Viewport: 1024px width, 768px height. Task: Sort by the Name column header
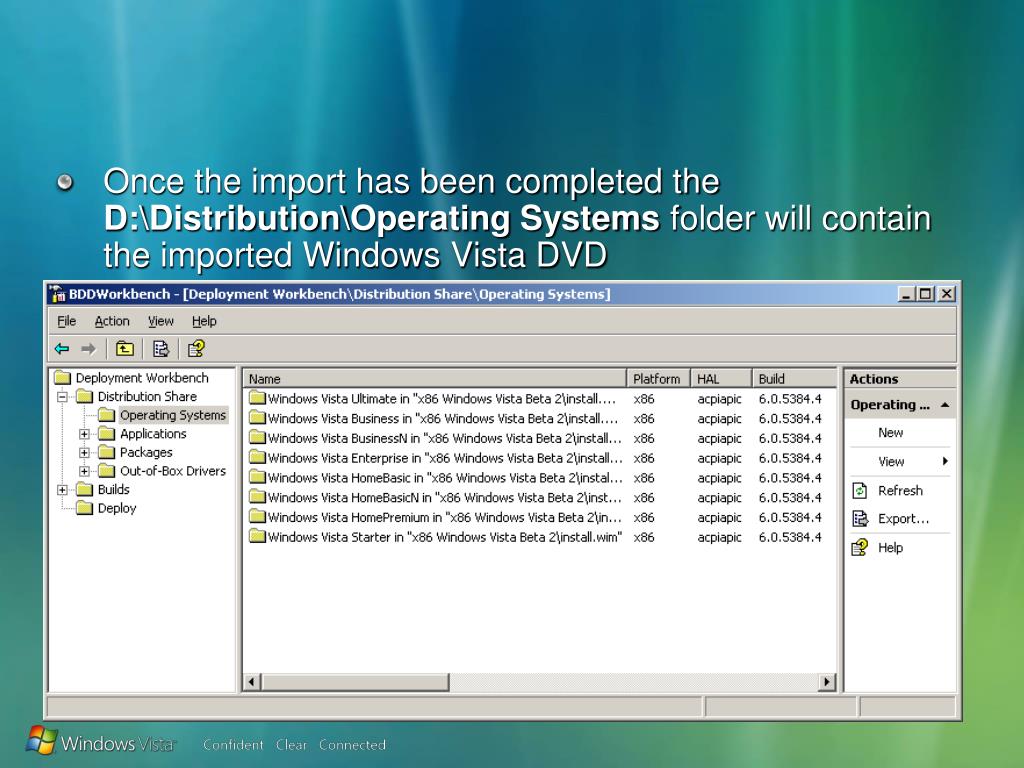pos(435,379)
